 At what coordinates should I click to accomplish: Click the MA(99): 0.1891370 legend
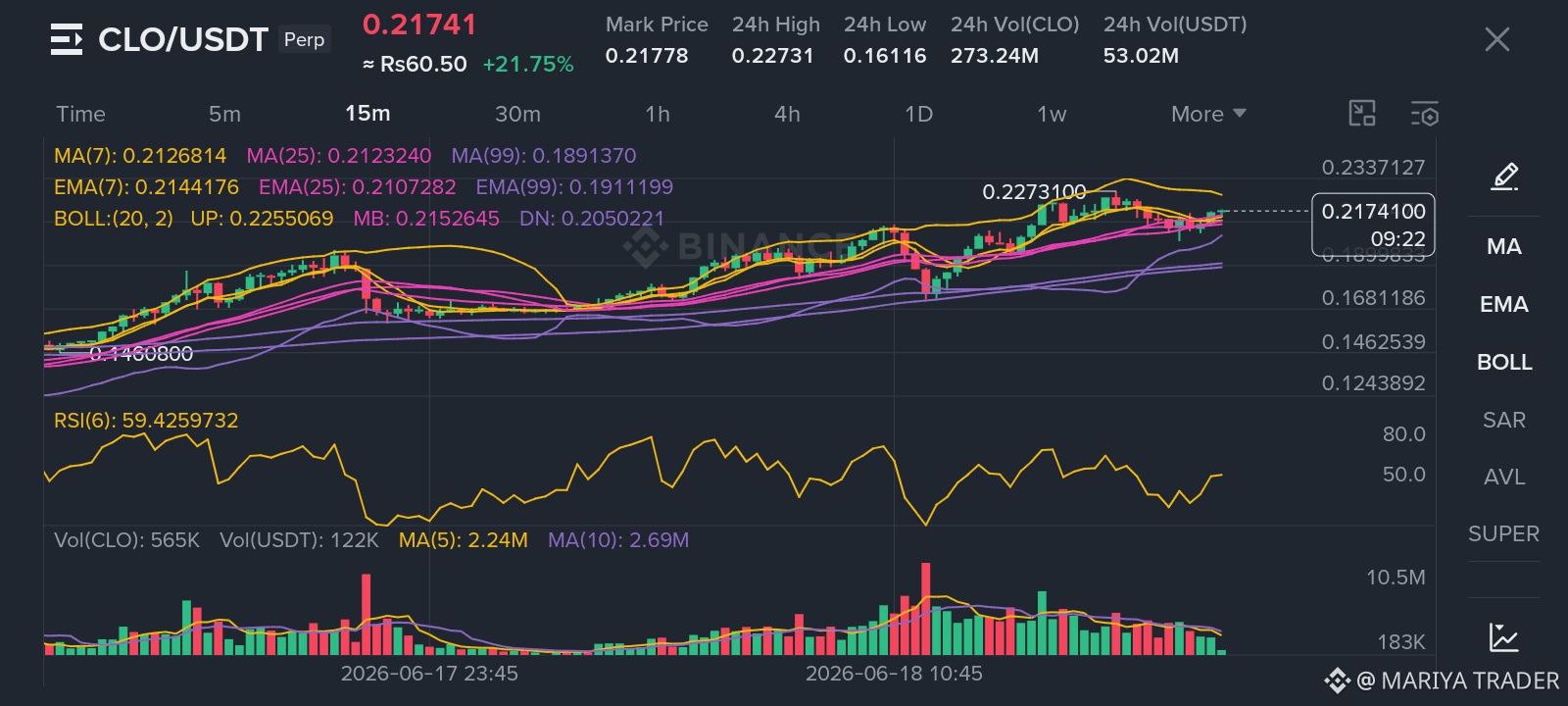click(x=544, y=156)
